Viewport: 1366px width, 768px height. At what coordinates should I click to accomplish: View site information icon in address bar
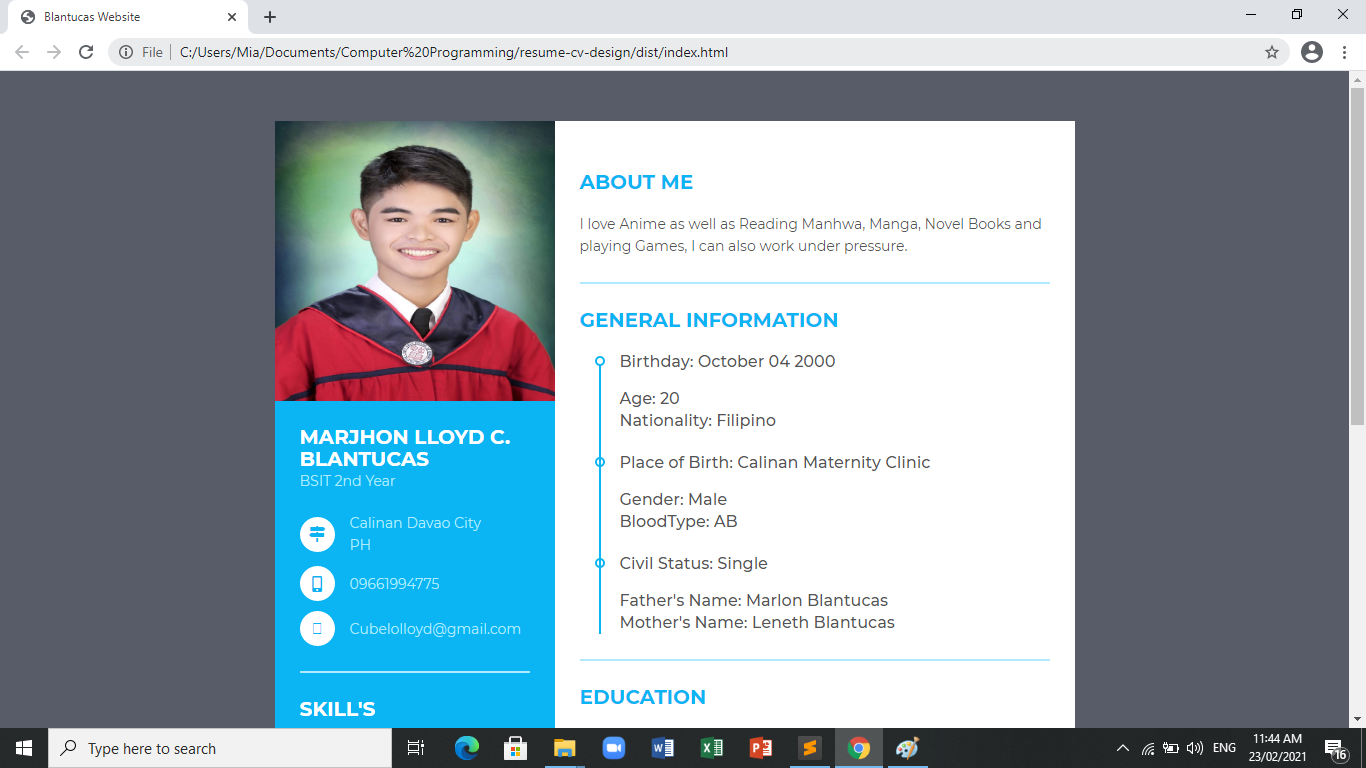pos(126,52)
